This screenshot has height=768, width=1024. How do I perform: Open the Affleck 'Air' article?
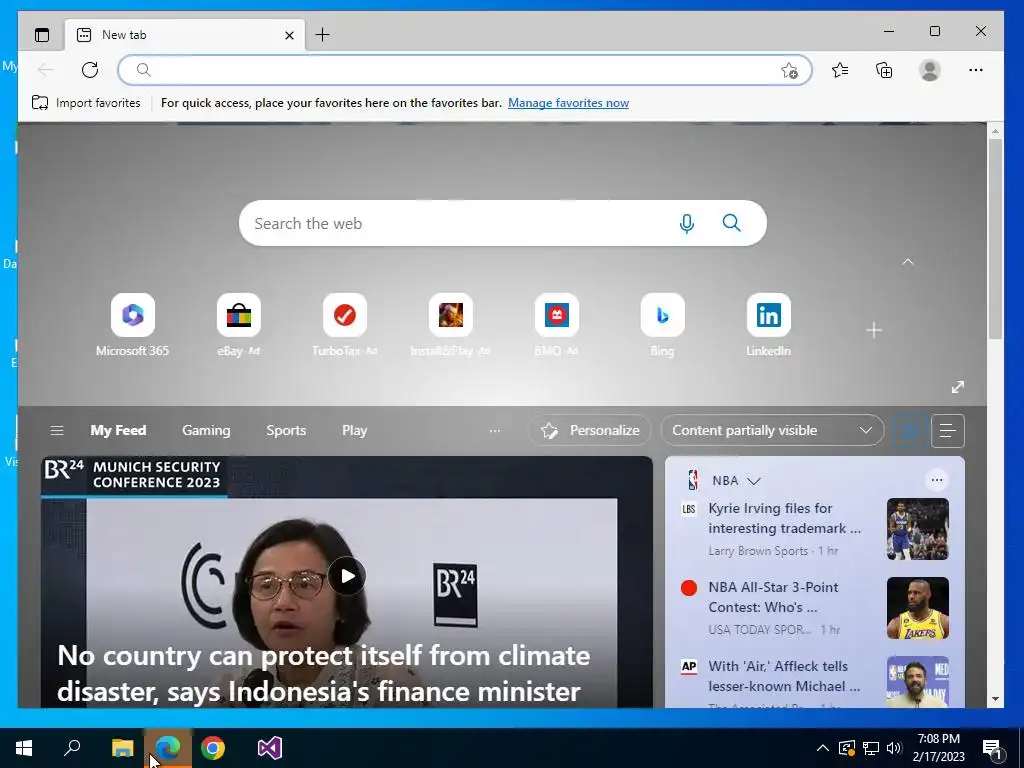point(784,676)
